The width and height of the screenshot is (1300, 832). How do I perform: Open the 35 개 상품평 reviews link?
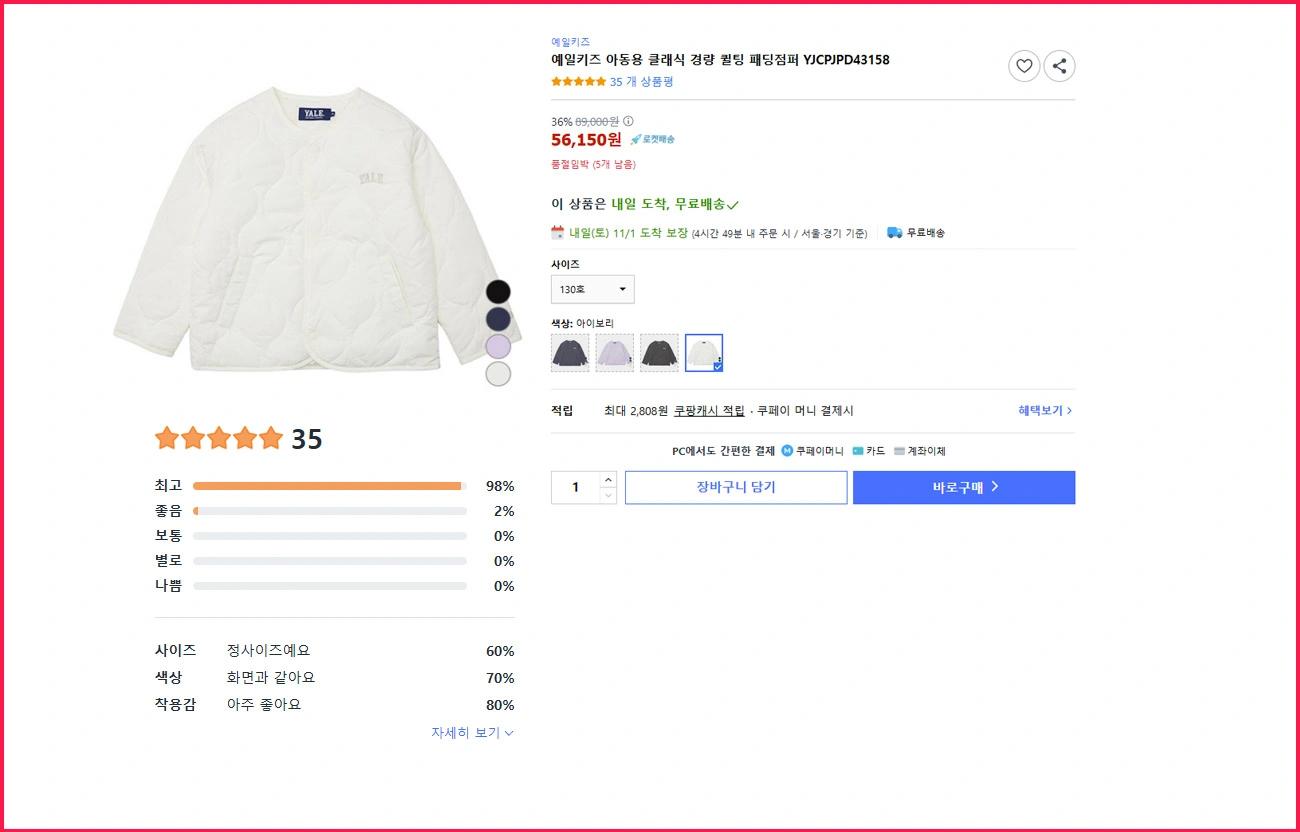click(642, 81)
